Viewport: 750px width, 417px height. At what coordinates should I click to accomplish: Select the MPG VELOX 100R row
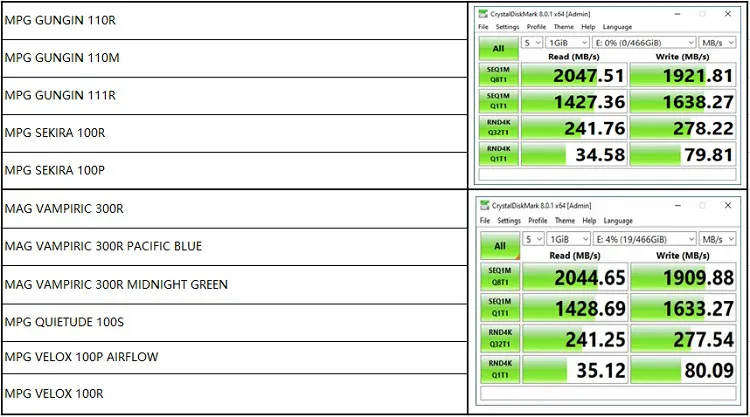click(234, 394)
